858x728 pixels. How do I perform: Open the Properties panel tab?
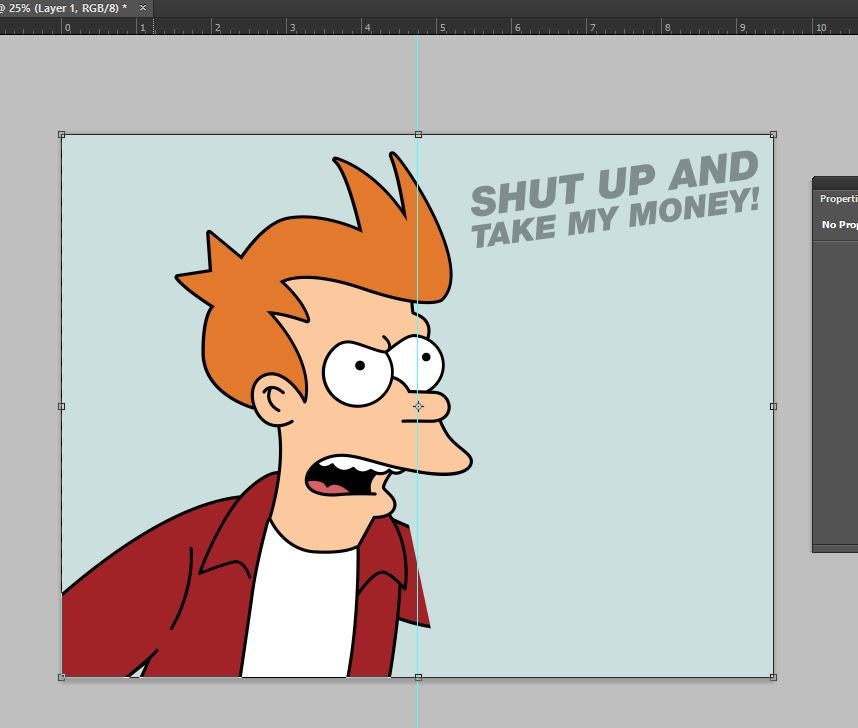click(x=838, y=199)
